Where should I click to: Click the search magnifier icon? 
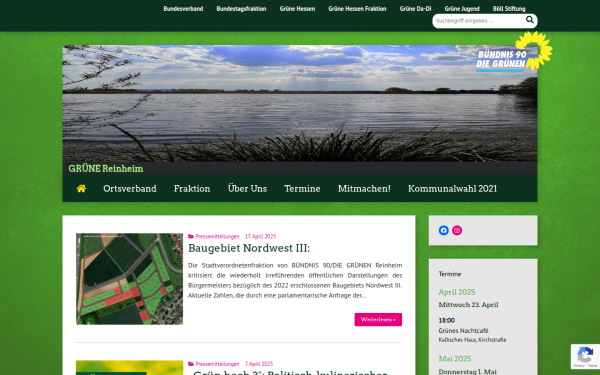[x=530, y=20]
